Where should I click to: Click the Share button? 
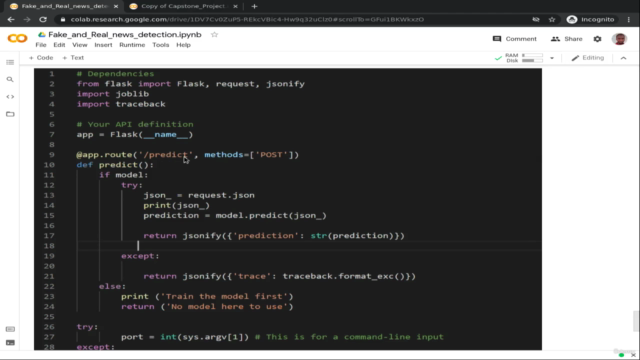[567, 39]
